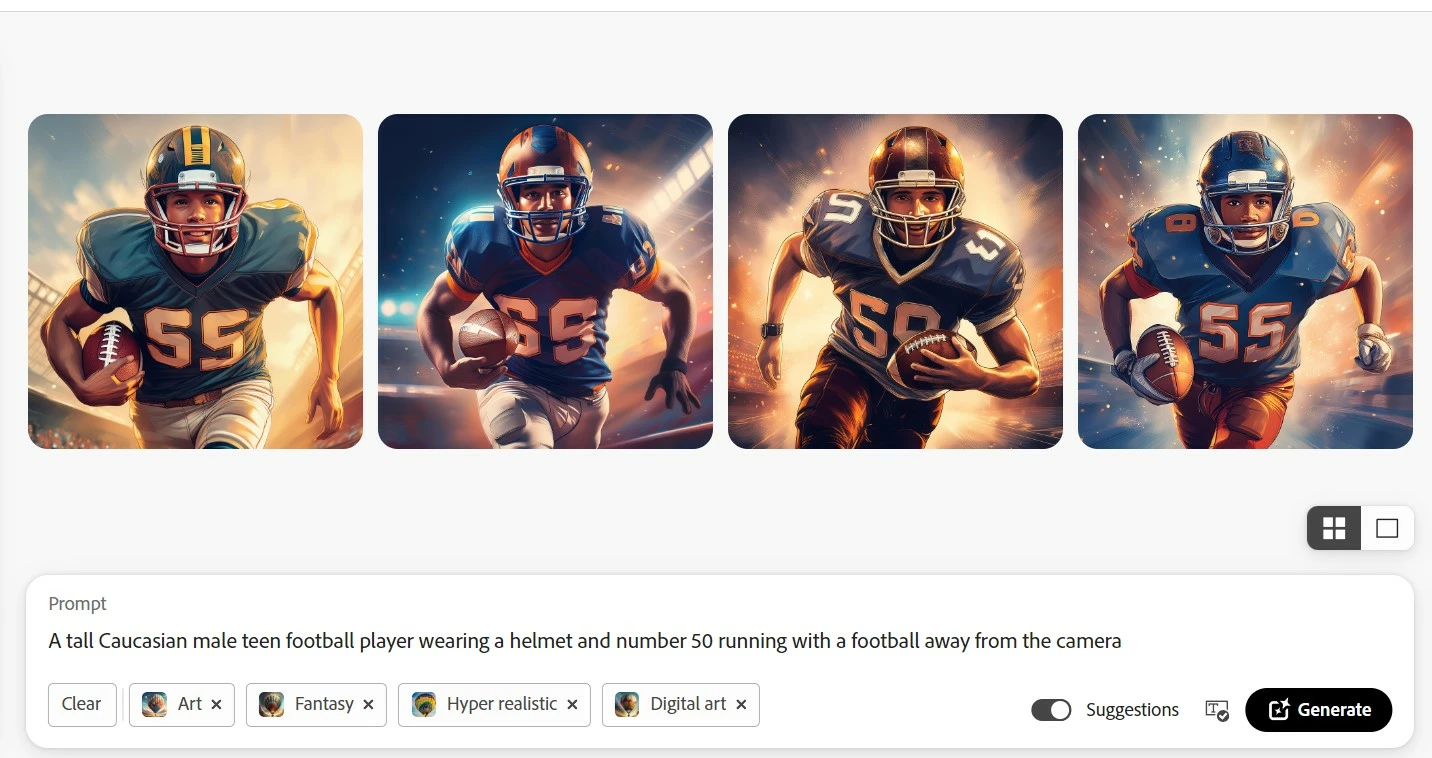Open the third player image, number 50
Image resolution: width=1432 pixels, height=758 pixels.
pyautogui.click(x=895, y=281)
